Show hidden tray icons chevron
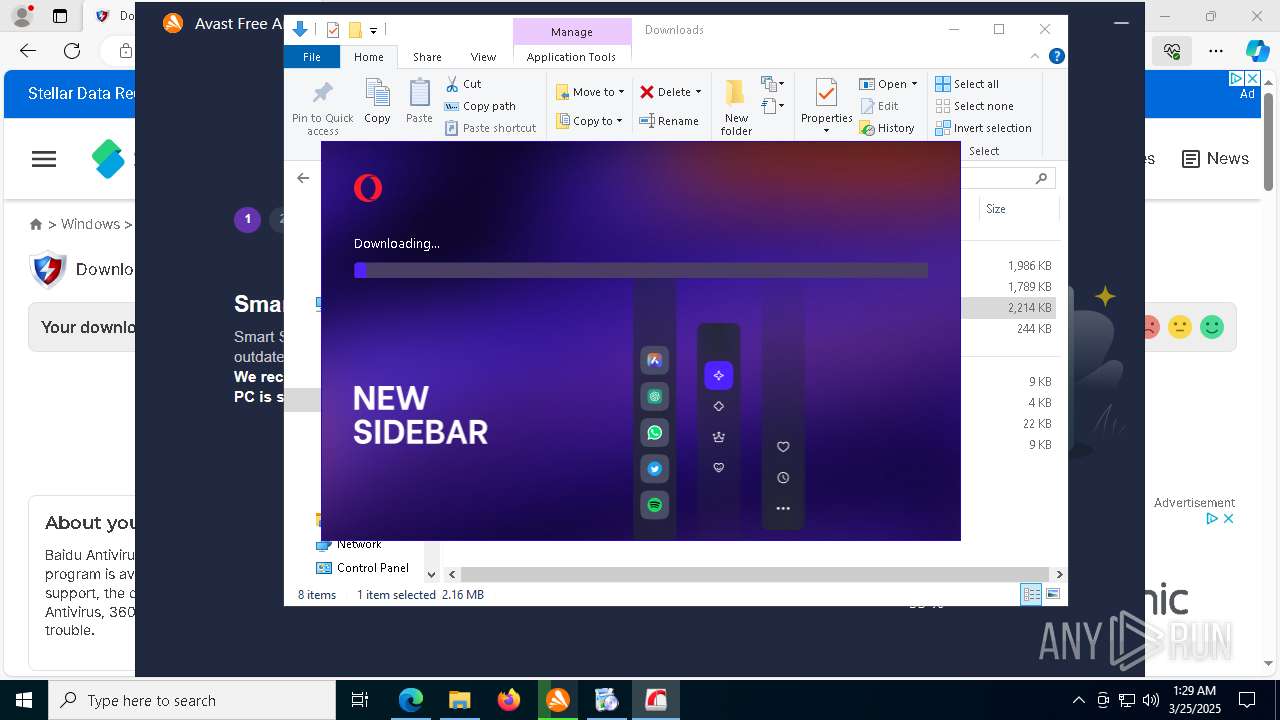Image resolution: width=1280 pixels, height=720 pixels. 1078,700
